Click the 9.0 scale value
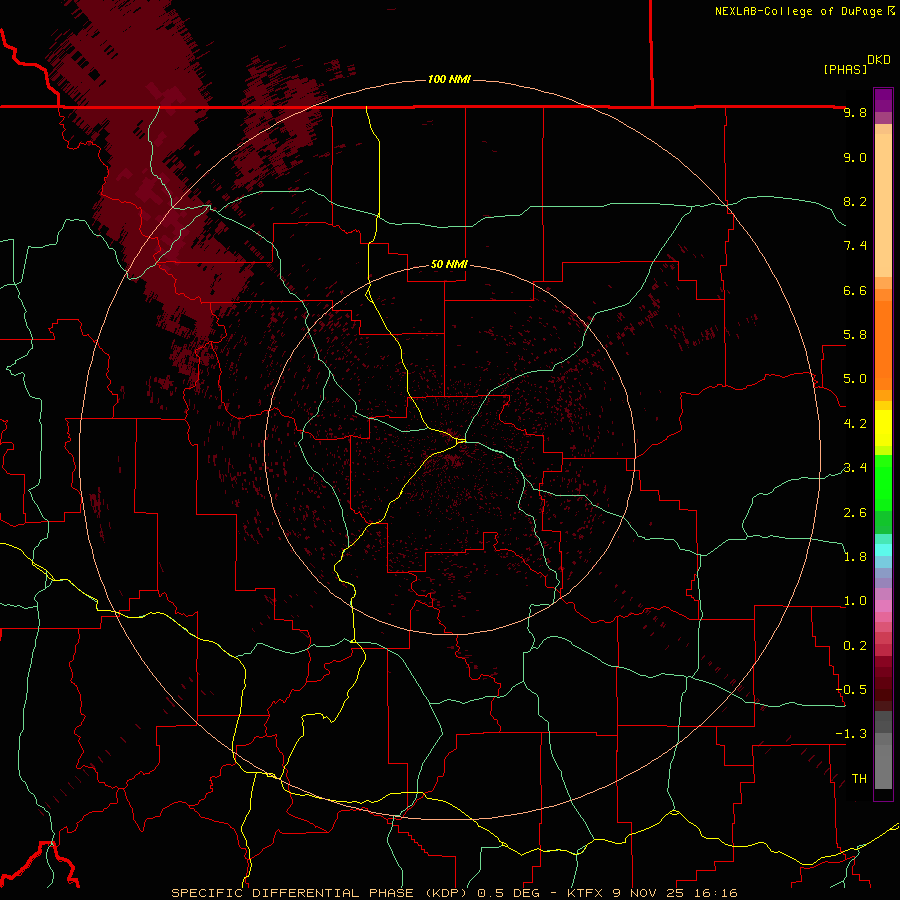The height and width of the screenshot is (900, 900). 855,157
